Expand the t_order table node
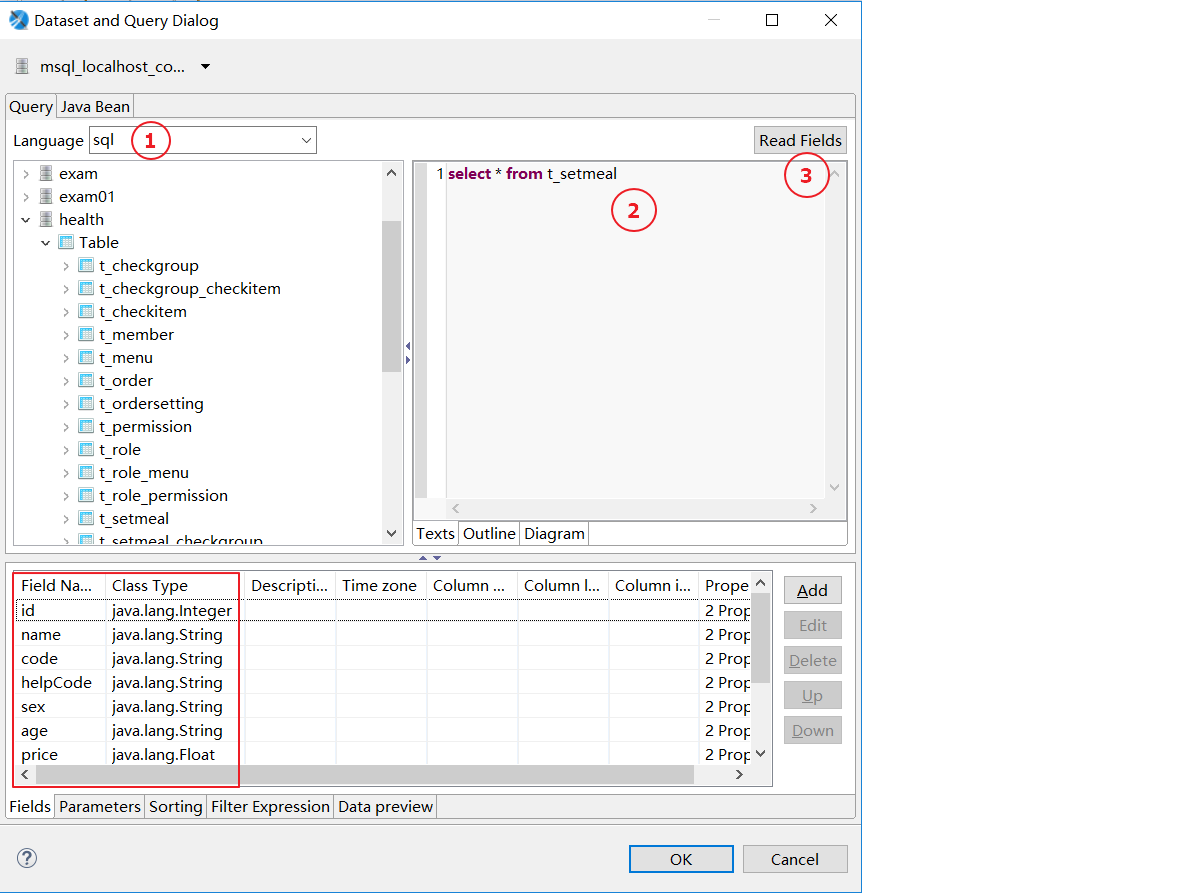 66,381
